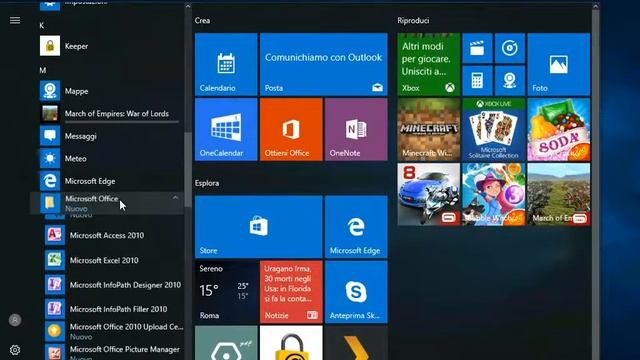Open the OneNote tile
This screenshot has height=360, width=640.
(x=356, y=129)
